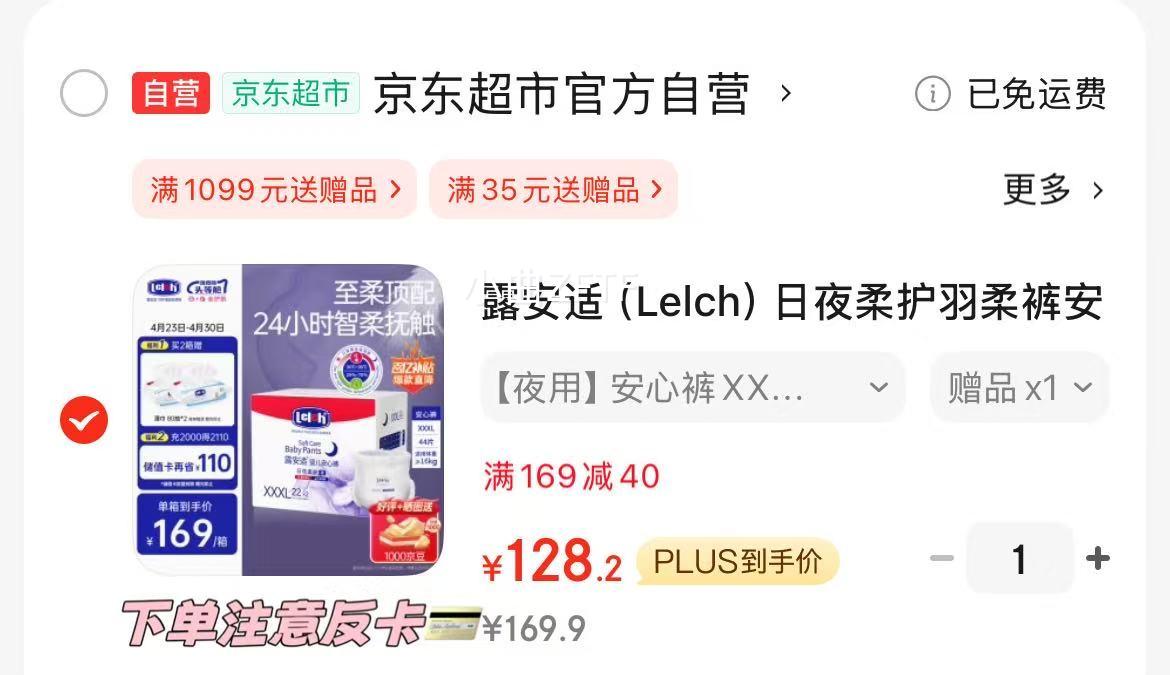Tap the info icon beside 已免运费
This screenshot has width=1170, height=675.
[932, 94]
